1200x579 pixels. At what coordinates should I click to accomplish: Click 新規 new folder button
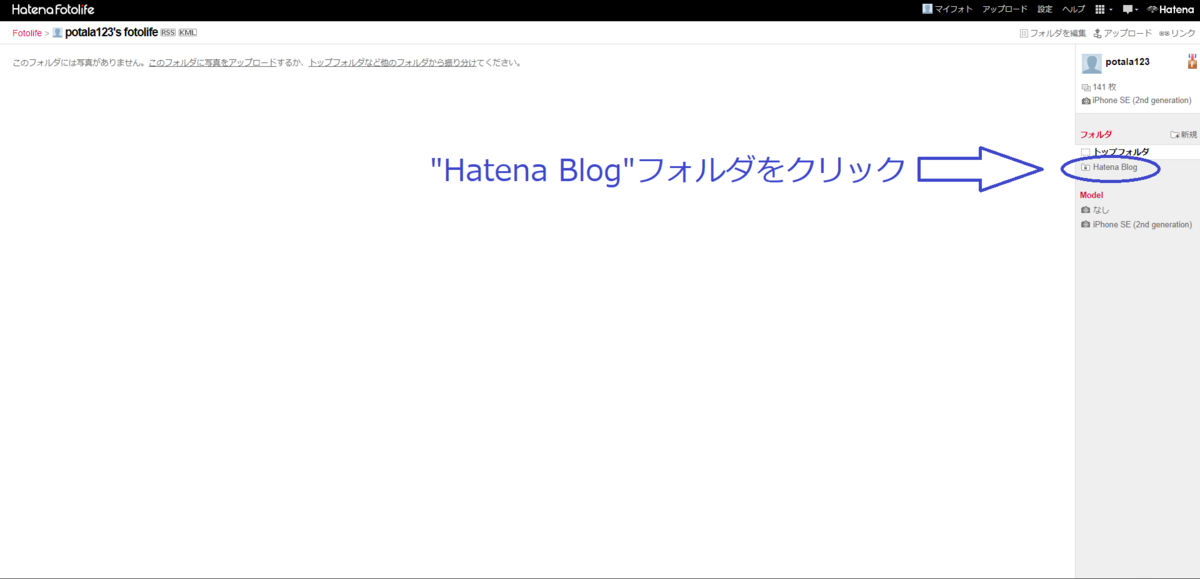tap(1183, 134)
